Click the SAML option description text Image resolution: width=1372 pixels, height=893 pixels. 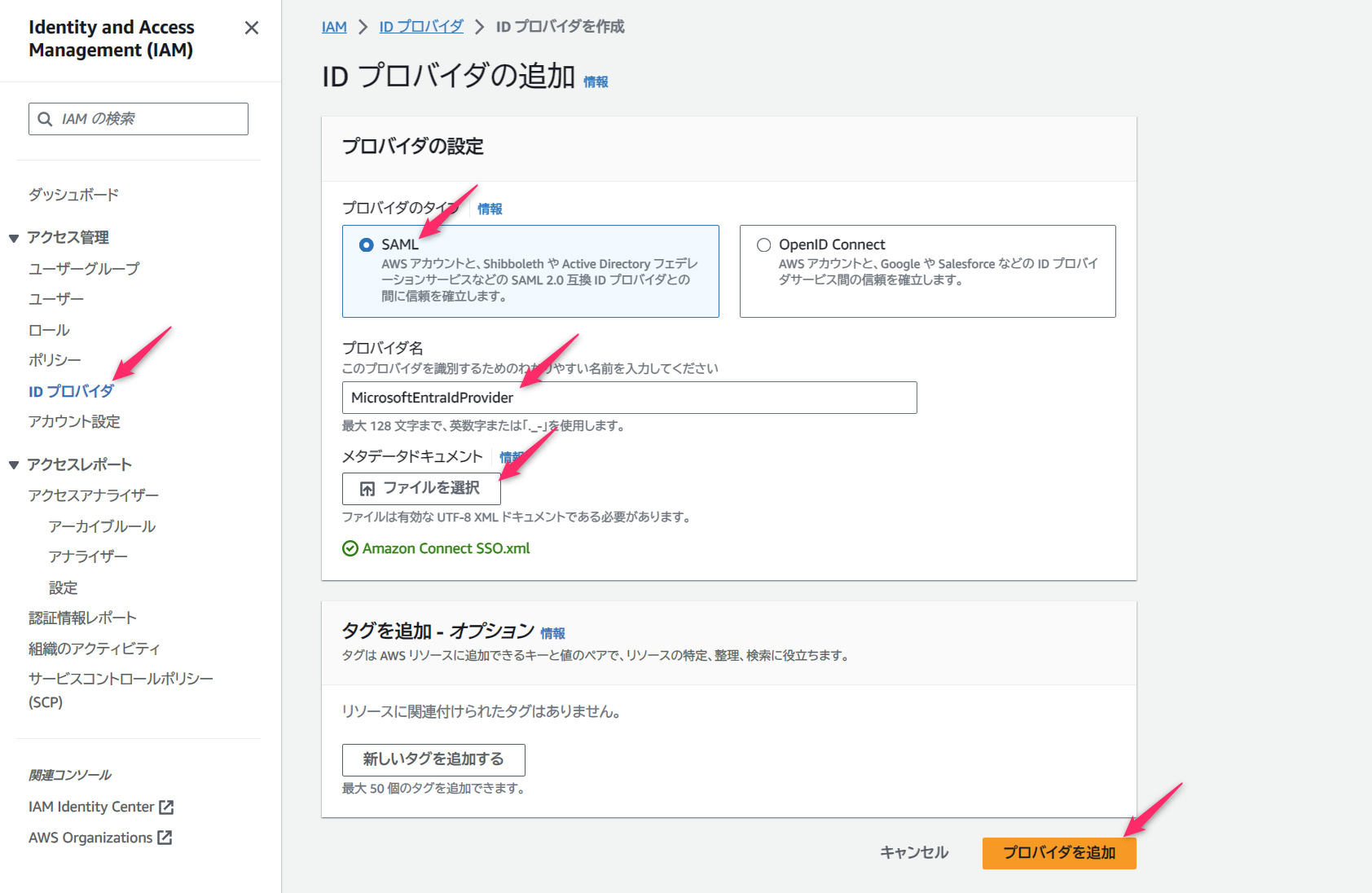(x=539, y=279)
